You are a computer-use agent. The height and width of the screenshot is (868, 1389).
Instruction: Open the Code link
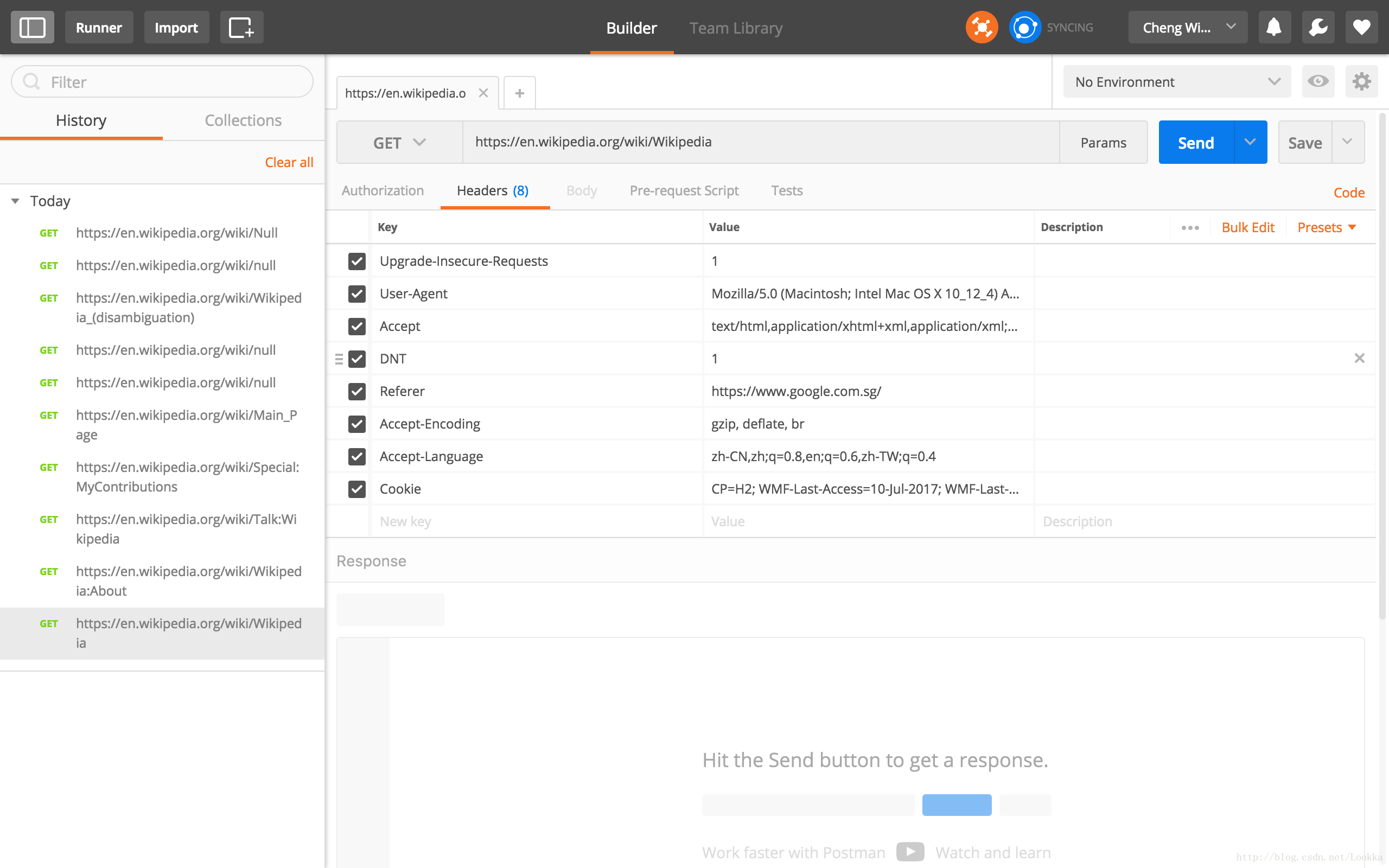point(1349,192)
